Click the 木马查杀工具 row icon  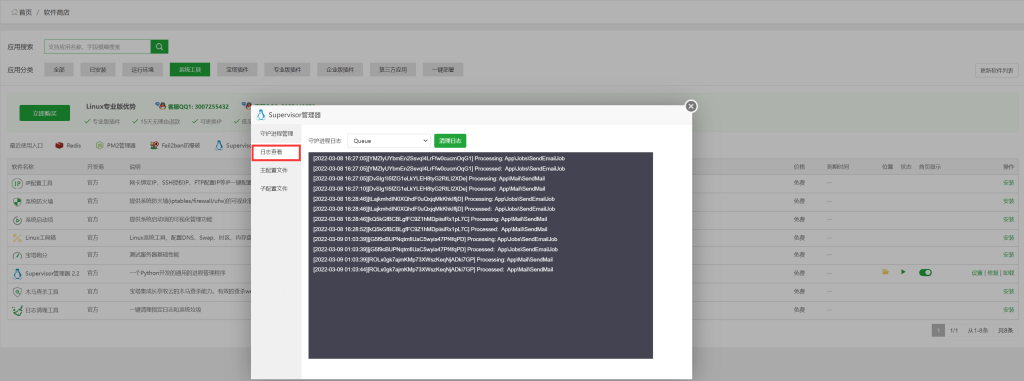[x=17, y=291]
